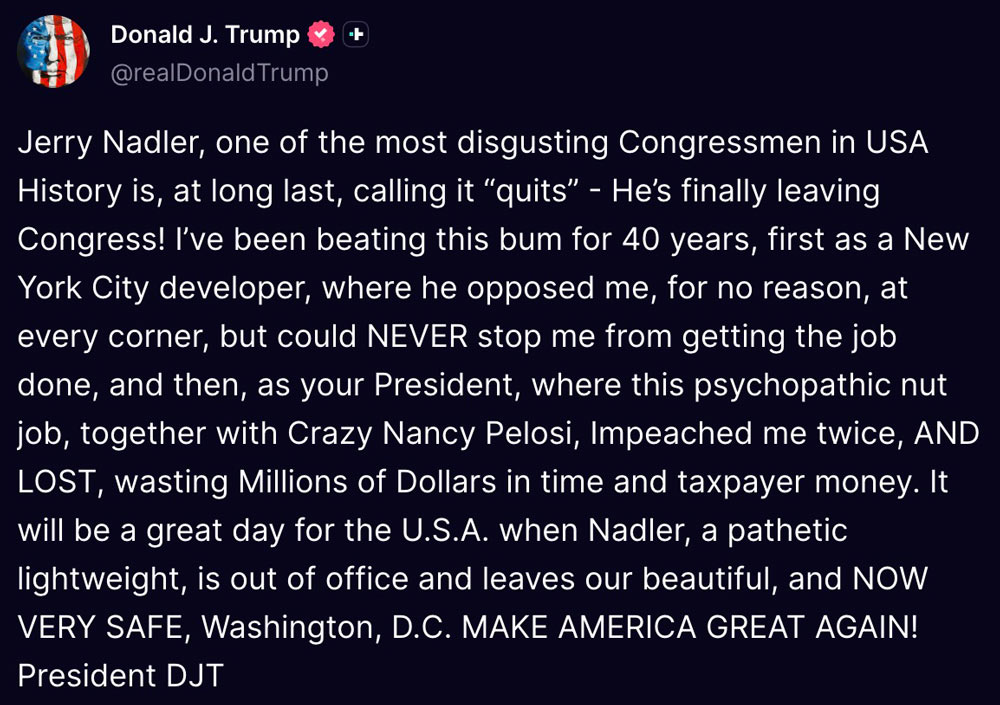Image resolution: width=1000 pixels, height=705 pixels.
Task: Click the "President DJT" signature line
Action: tap(121, 676)
